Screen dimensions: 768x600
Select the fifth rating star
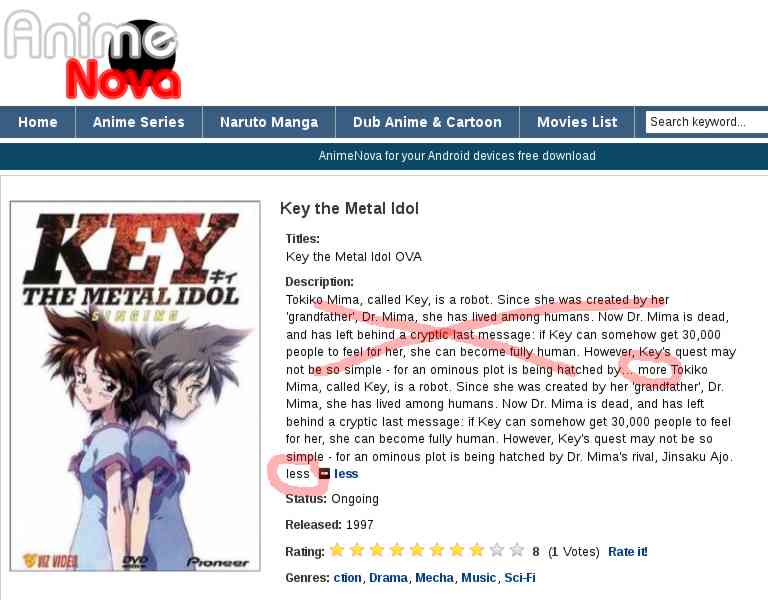coord(417,551)
